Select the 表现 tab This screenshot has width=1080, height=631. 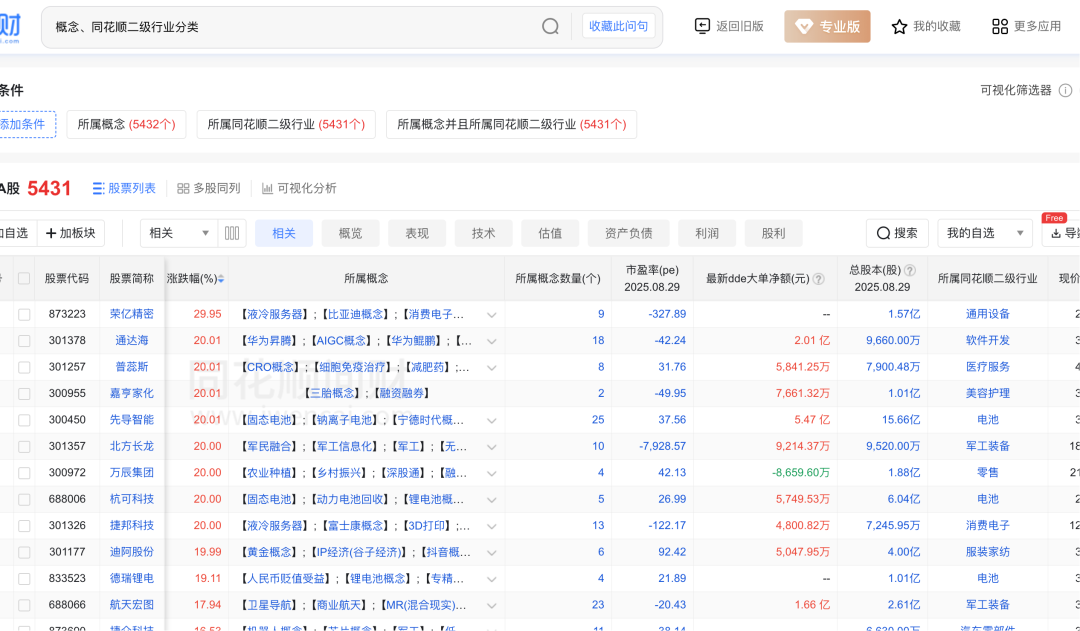(x=417, y=234)
